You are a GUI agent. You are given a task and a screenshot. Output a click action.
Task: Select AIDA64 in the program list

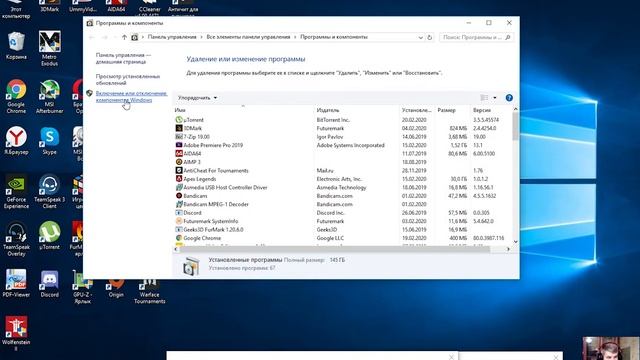[x=342, y=153]
